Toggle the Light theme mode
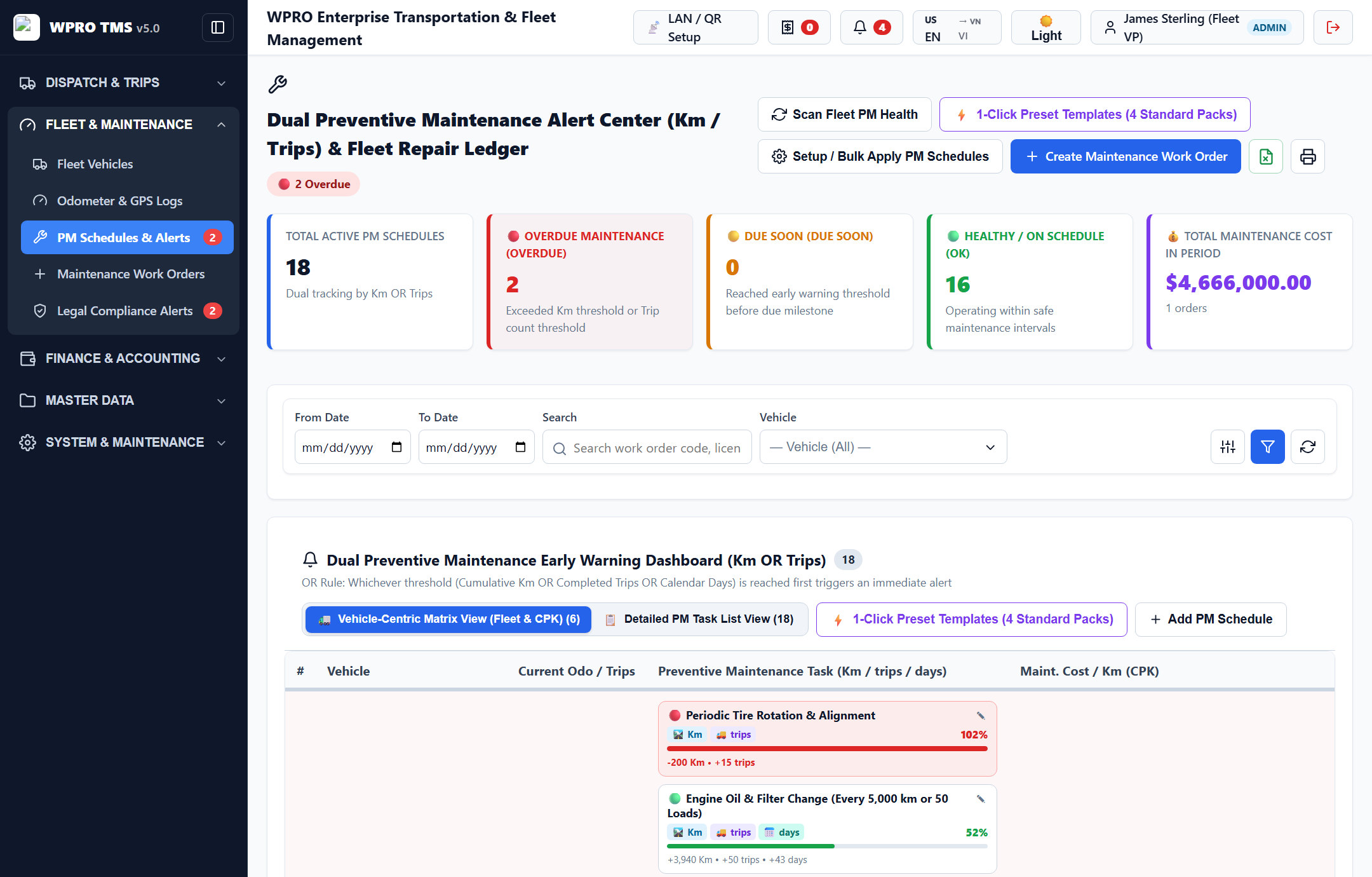Viewport: 1372px width, 877px height. tap(1046, 27)
